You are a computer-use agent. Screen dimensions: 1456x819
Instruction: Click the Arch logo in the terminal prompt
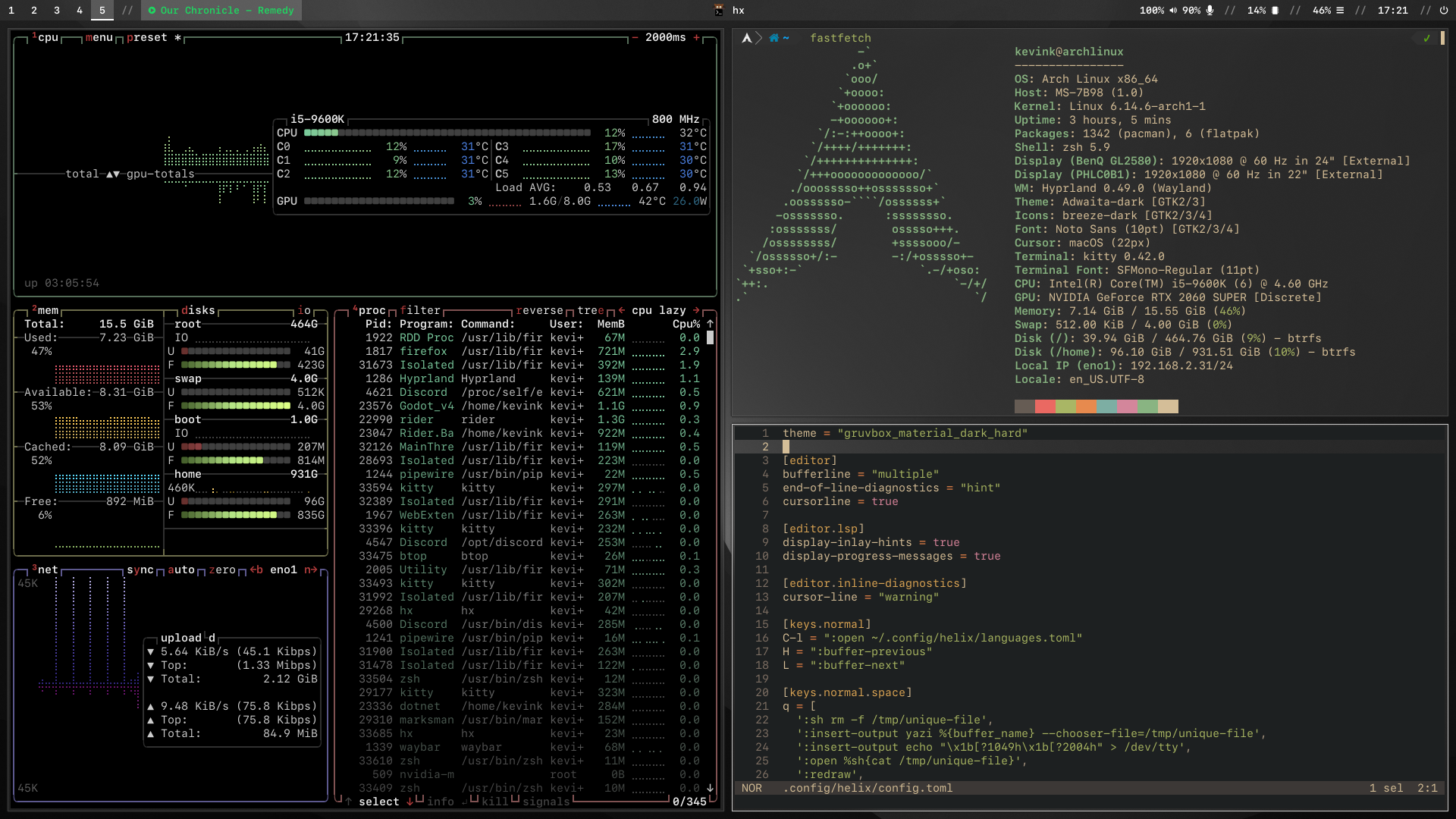pyautogui.click(x=747, y=38)
